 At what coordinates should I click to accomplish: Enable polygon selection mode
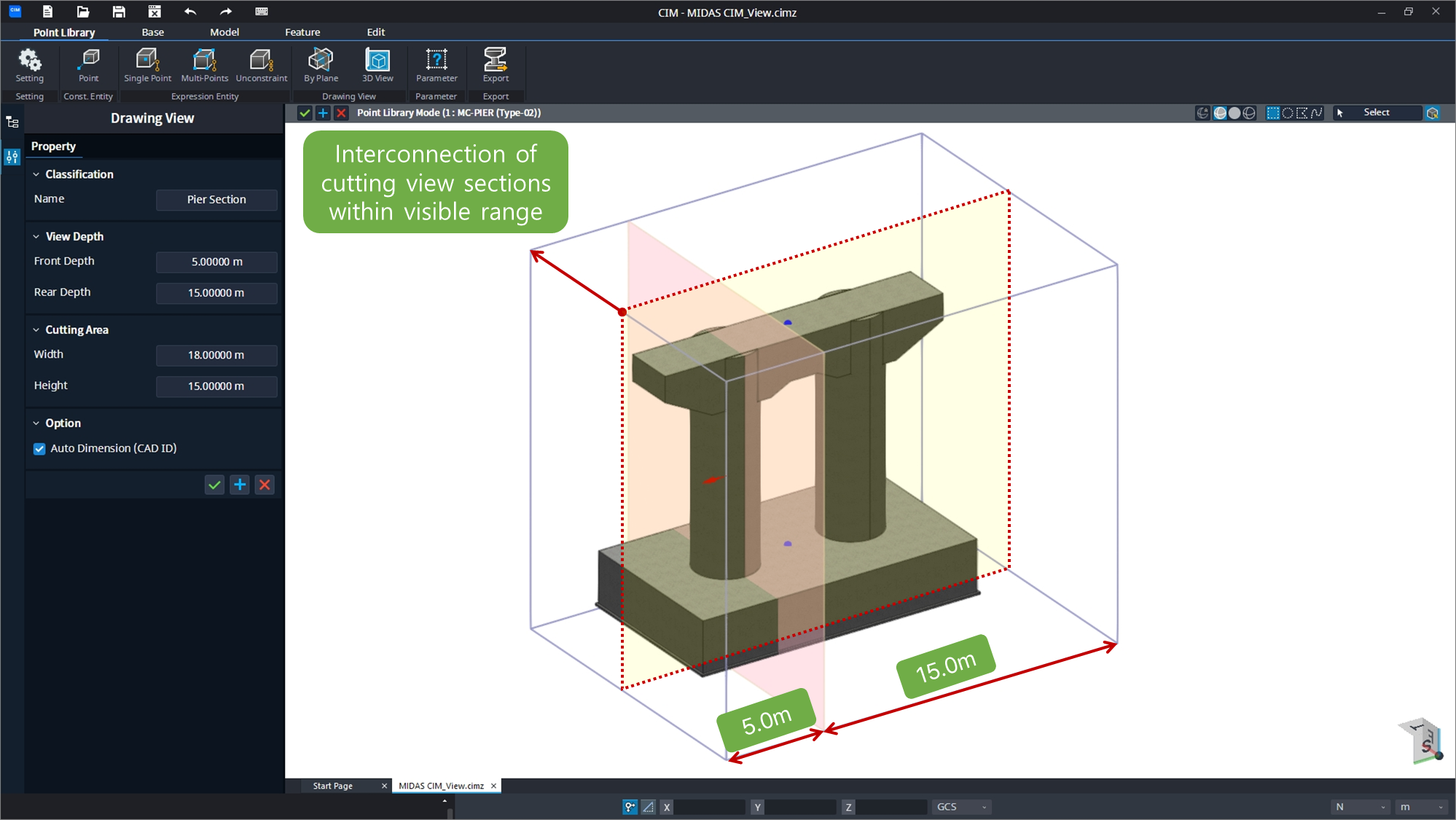coord(1302,113)
